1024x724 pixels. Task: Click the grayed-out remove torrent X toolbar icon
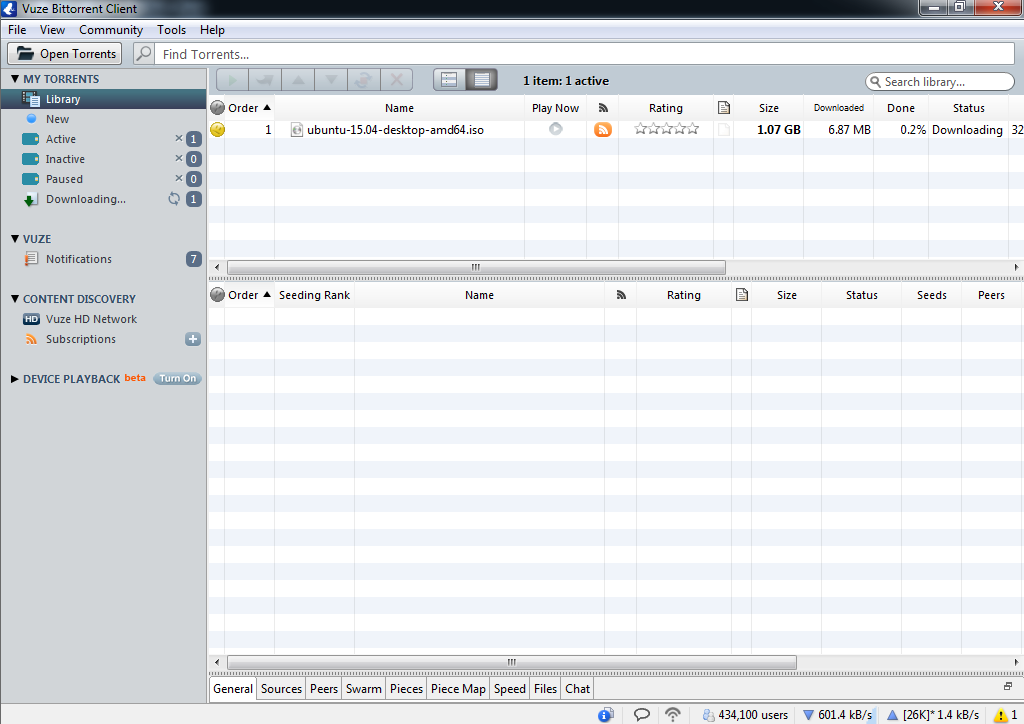(x=396, y=80)
